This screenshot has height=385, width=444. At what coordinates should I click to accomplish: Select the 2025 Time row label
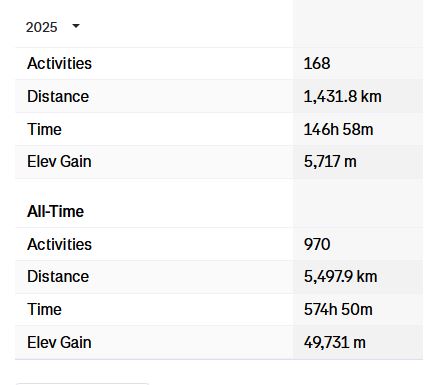point(44,129)
